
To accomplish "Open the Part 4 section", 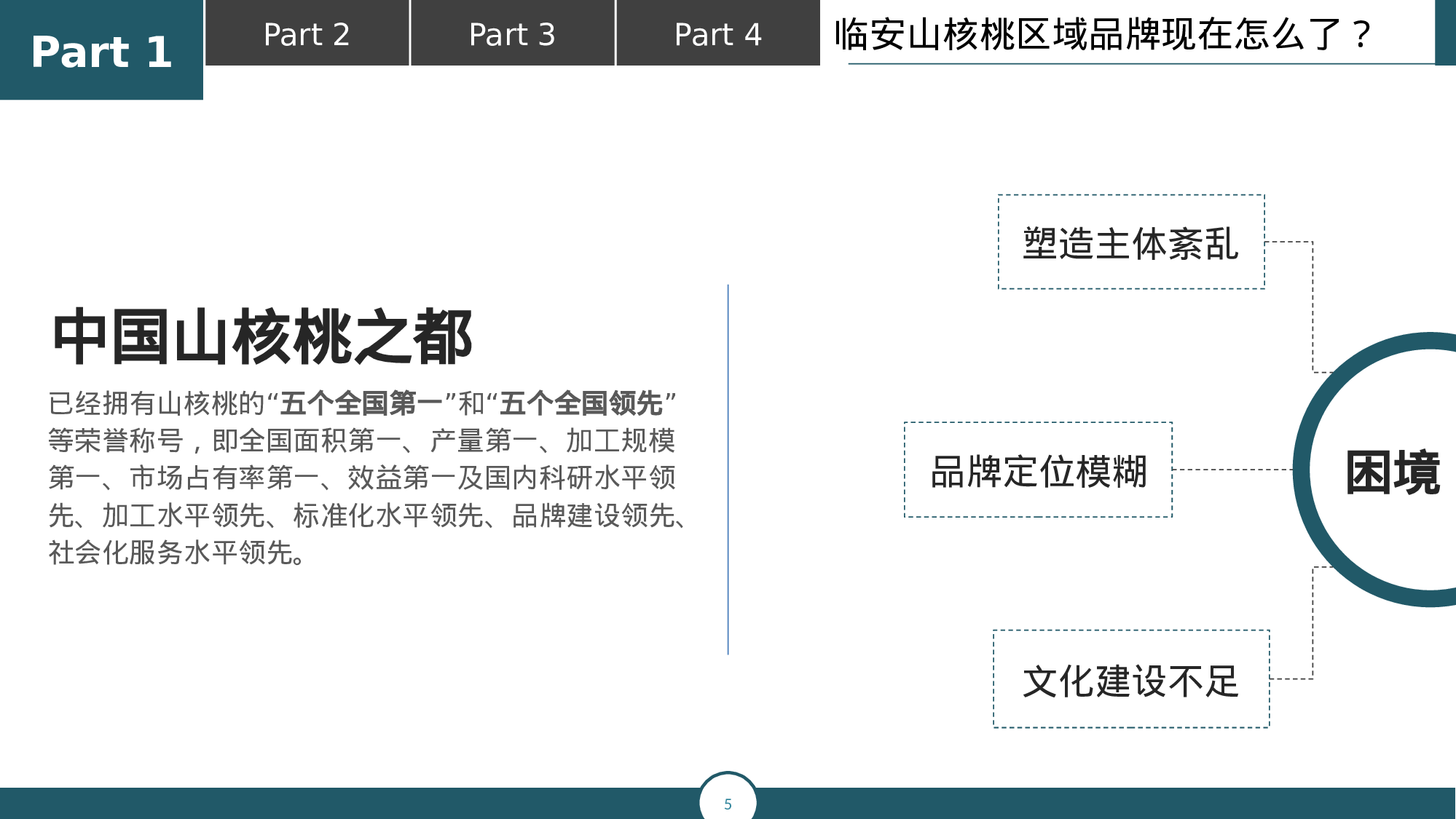I will [717, 35].
